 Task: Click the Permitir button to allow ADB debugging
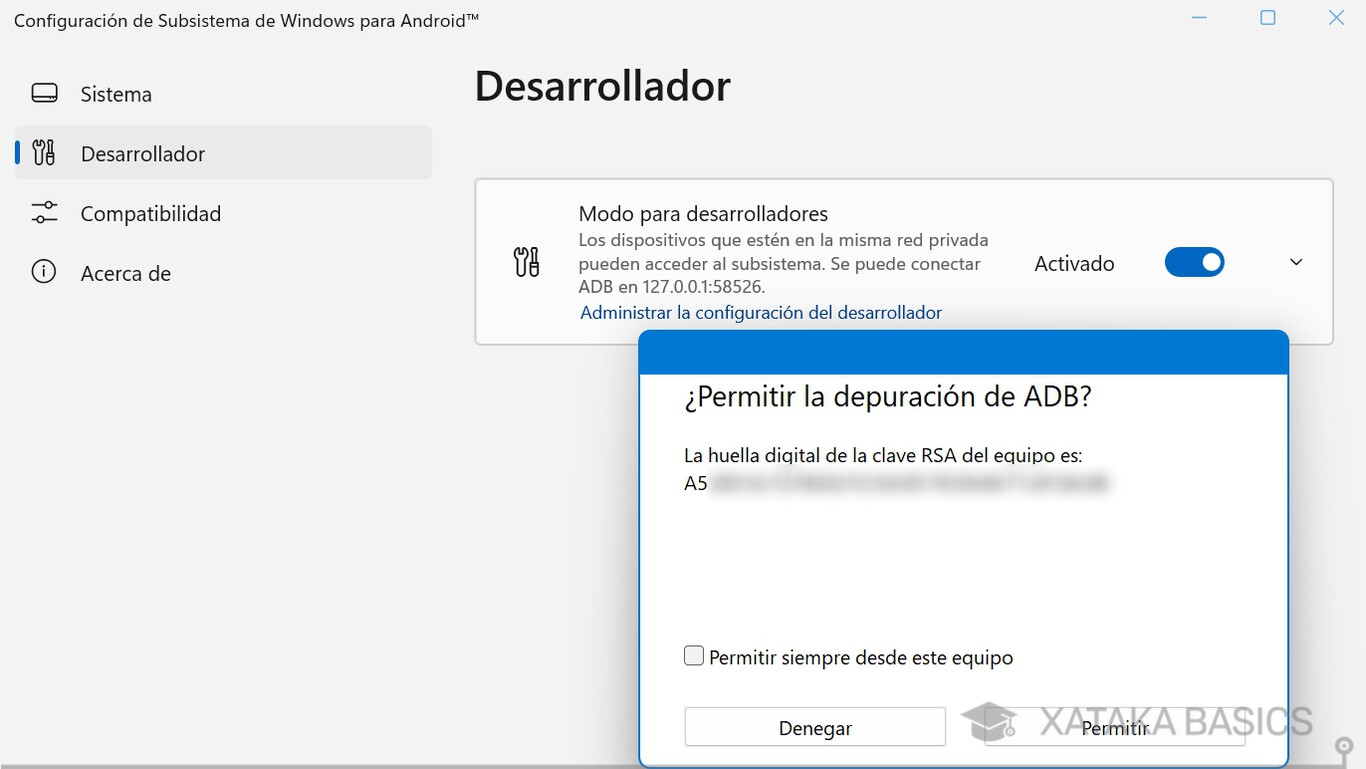1114,727
